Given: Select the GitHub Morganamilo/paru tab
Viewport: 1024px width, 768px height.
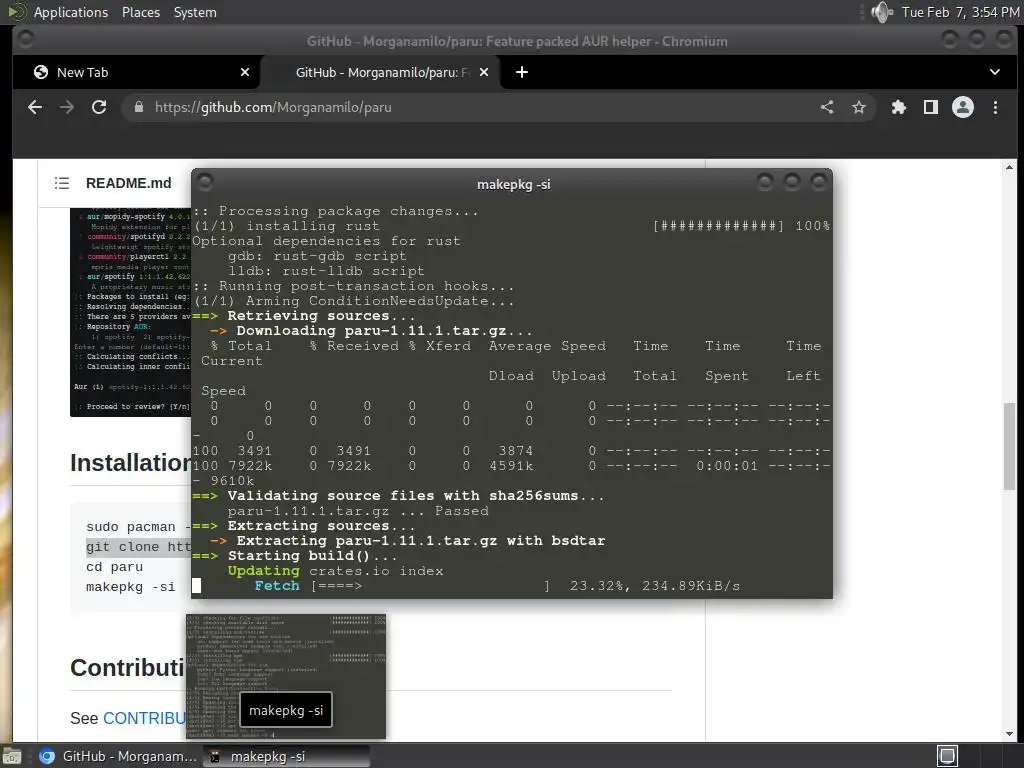Looking at the screenshot, I should point(381,72).
